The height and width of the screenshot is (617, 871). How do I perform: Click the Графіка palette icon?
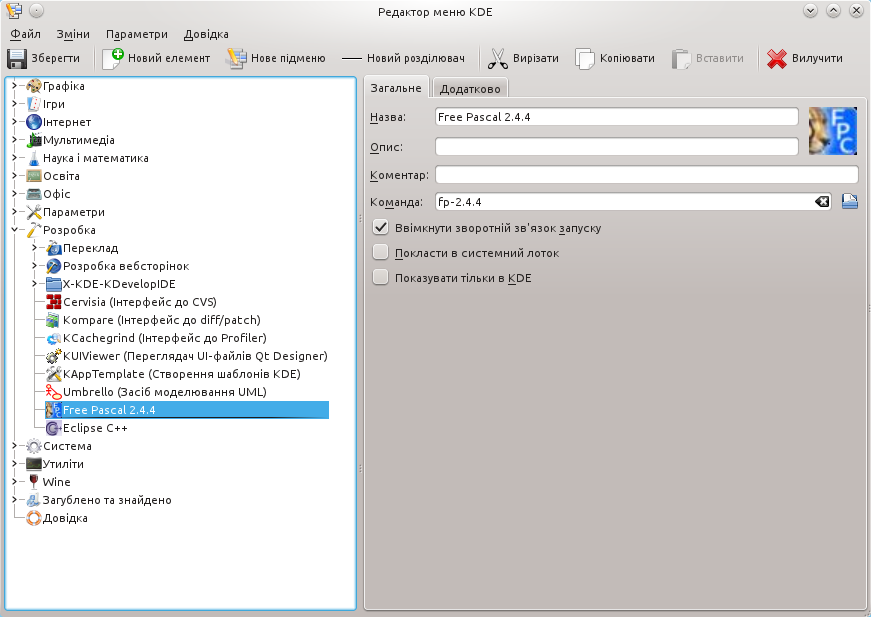[34, 86]
